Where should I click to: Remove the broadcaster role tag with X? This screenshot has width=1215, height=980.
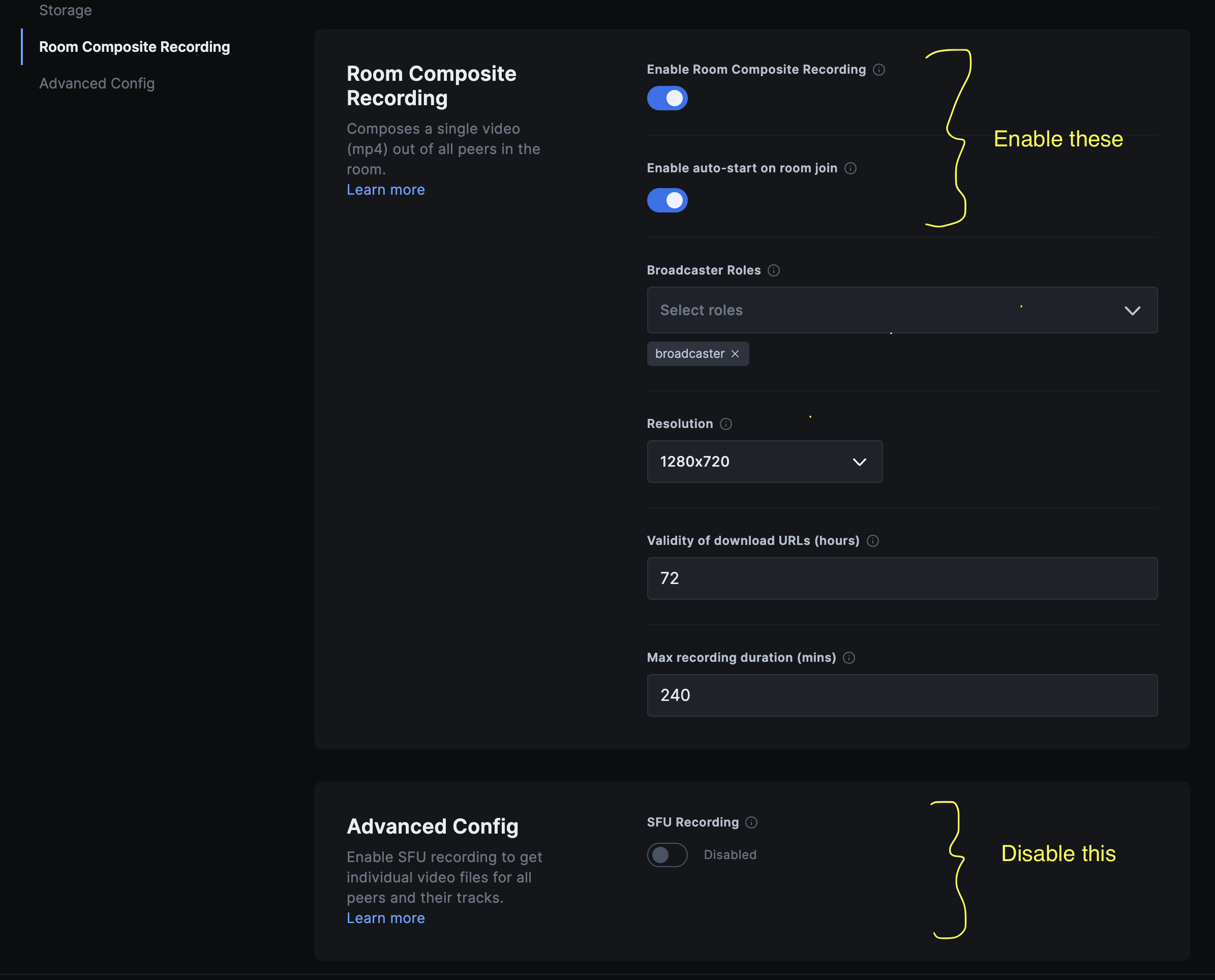click(x=735, y=354)
